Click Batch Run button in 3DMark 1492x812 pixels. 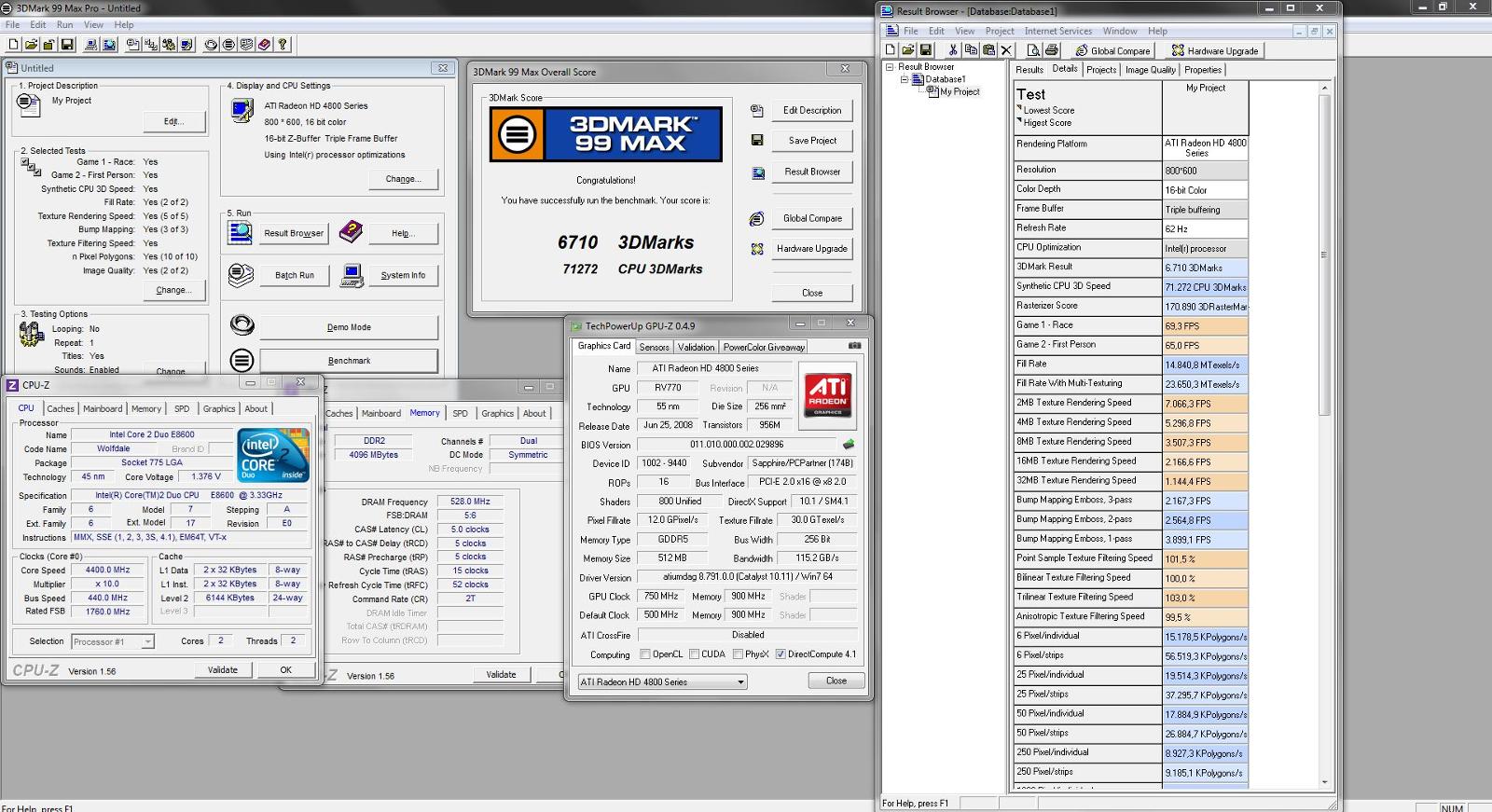(295, 275)
